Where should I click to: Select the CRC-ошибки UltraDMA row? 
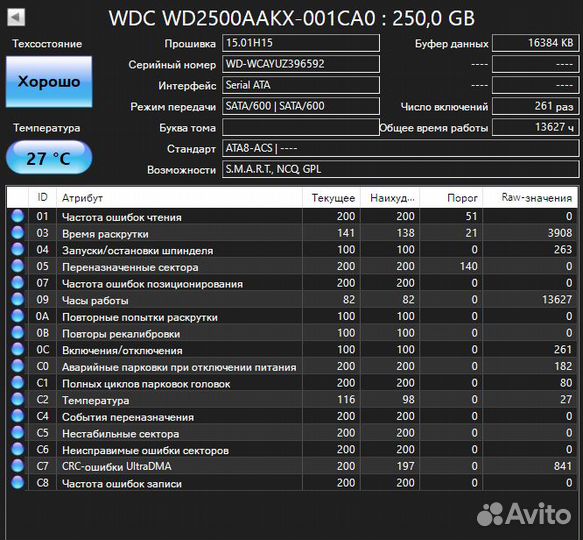click(292, 466)
